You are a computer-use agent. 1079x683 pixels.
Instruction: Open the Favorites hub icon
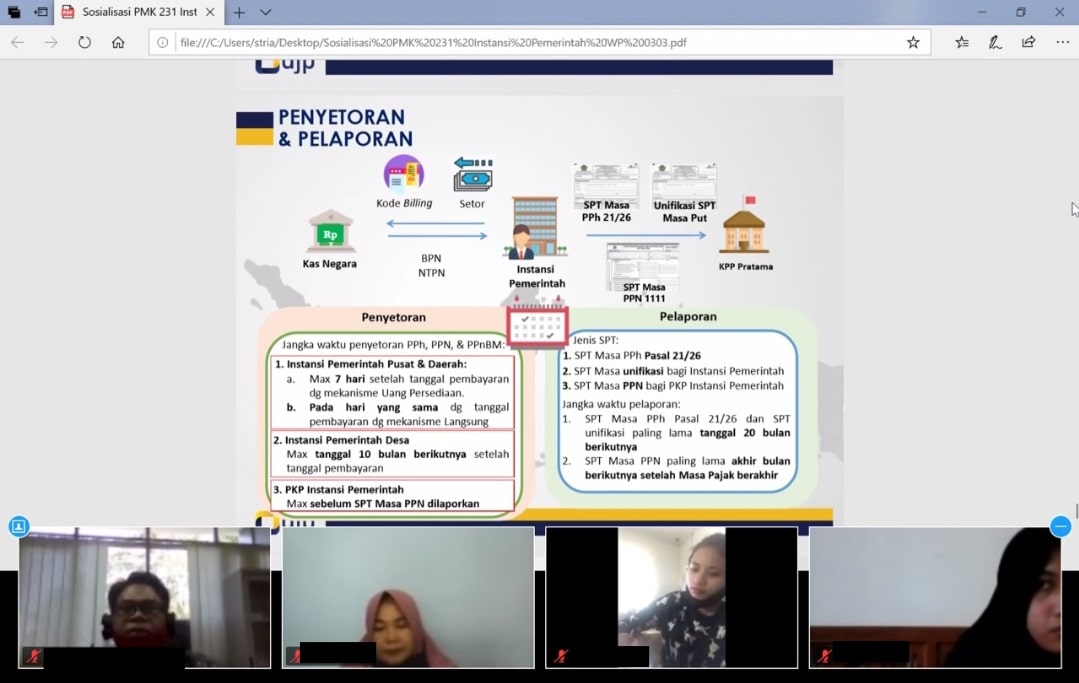click(x=961, y=42)
